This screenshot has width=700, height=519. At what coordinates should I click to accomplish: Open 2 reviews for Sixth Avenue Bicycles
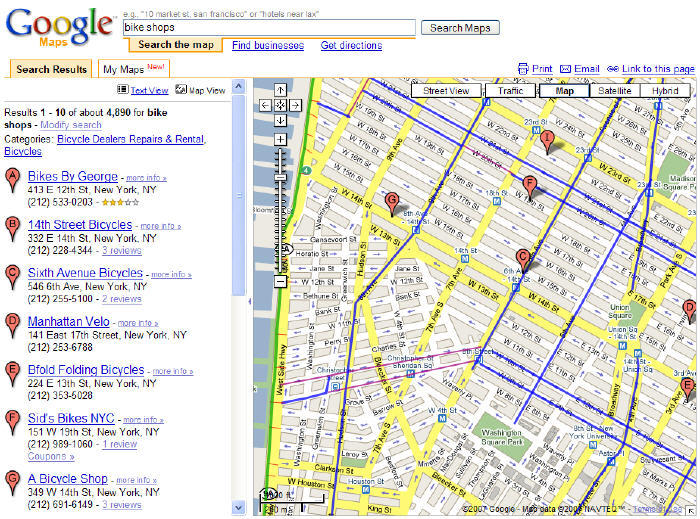[x=121, y=299]
